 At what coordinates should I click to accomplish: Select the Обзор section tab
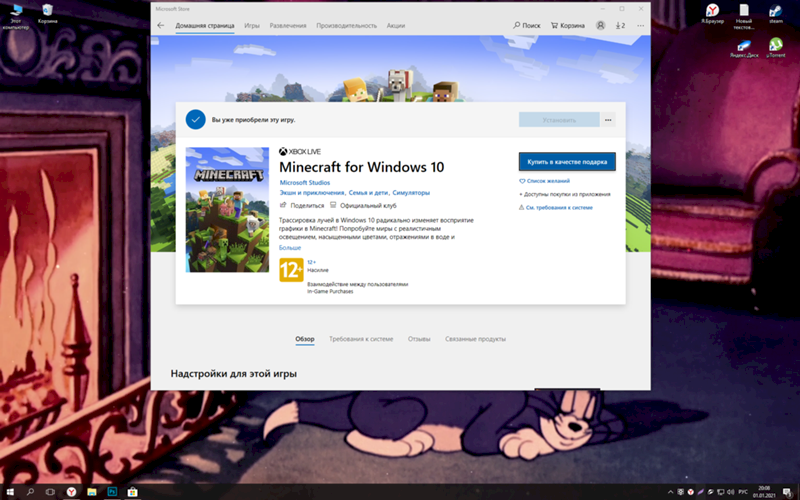[305, 339]
